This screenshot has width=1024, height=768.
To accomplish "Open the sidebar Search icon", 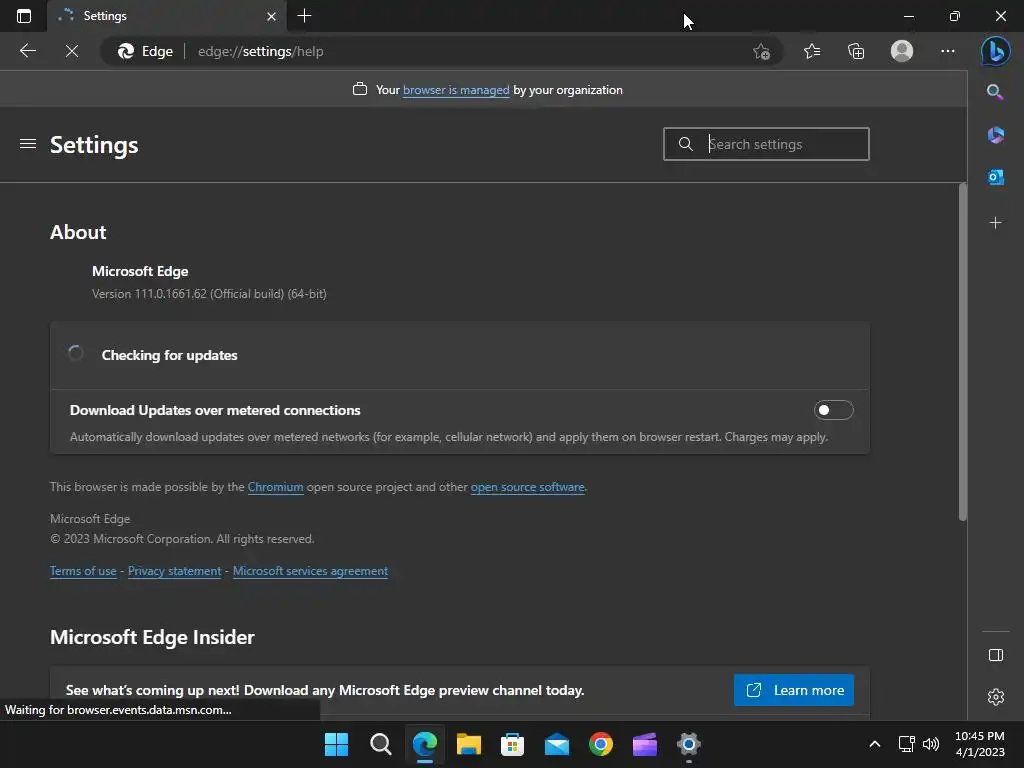I will point(995,92).
